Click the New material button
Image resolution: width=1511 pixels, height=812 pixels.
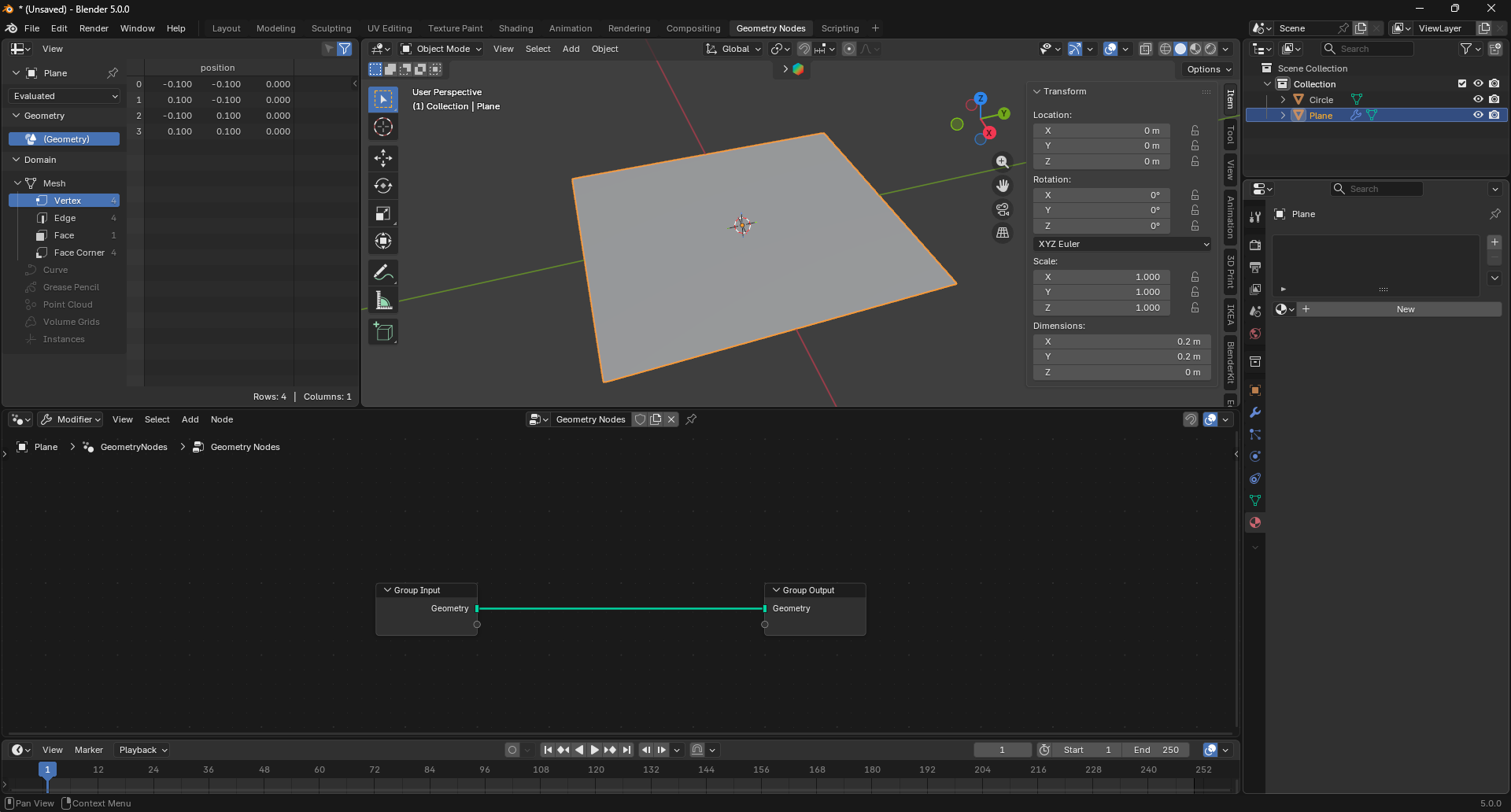click(1405, 309)
